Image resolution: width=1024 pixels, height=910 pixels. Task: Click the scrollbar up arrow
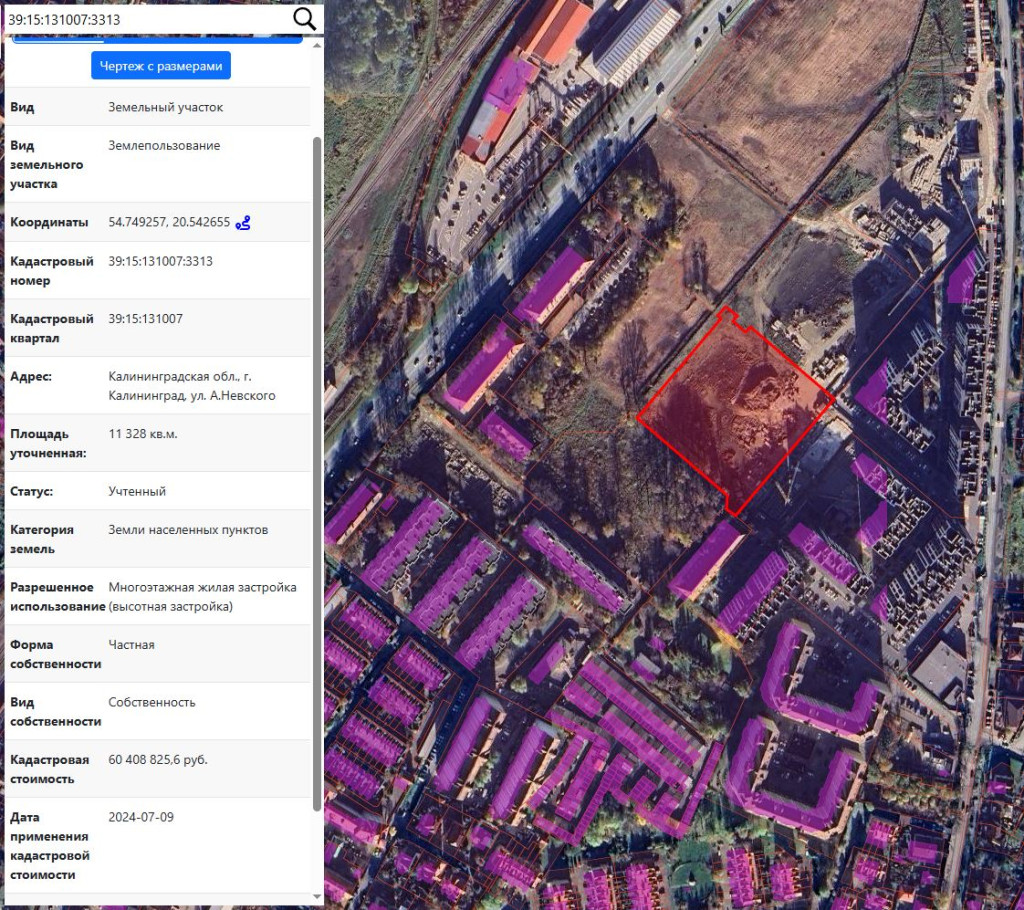[317, 45]
